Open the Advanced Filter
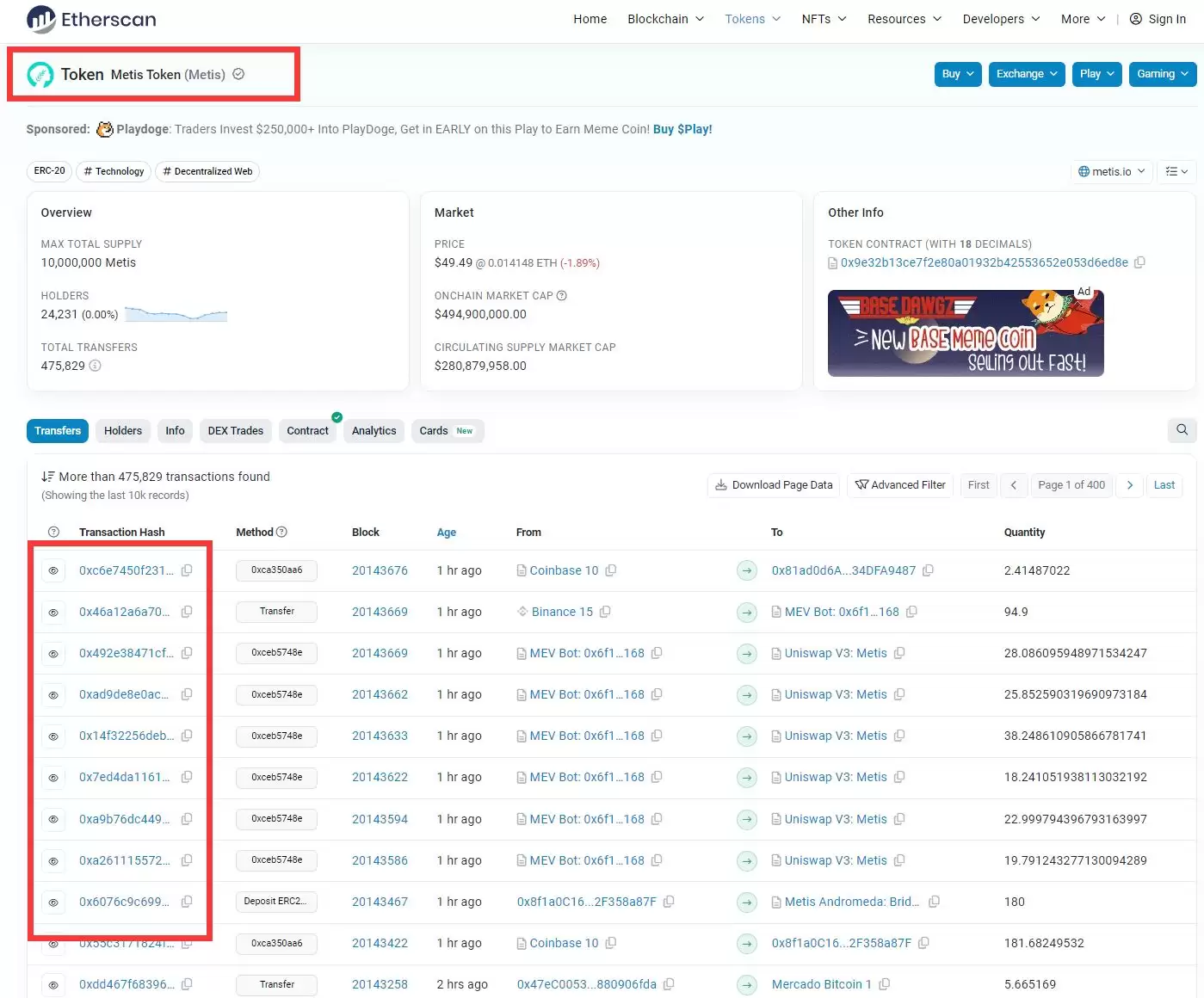Viewport: 1204px width, 998px height. click(900, 485)
